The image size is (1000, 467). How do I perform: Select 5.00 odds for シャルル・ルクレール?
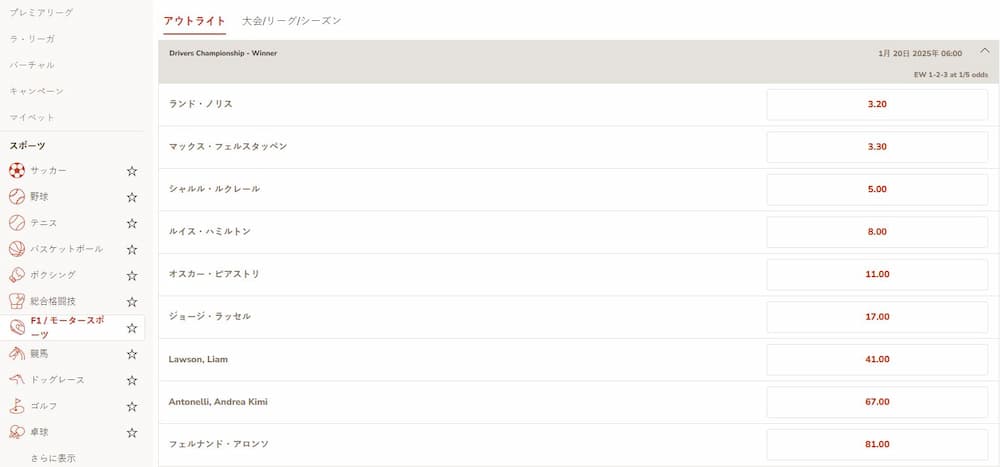pos(877,189)
